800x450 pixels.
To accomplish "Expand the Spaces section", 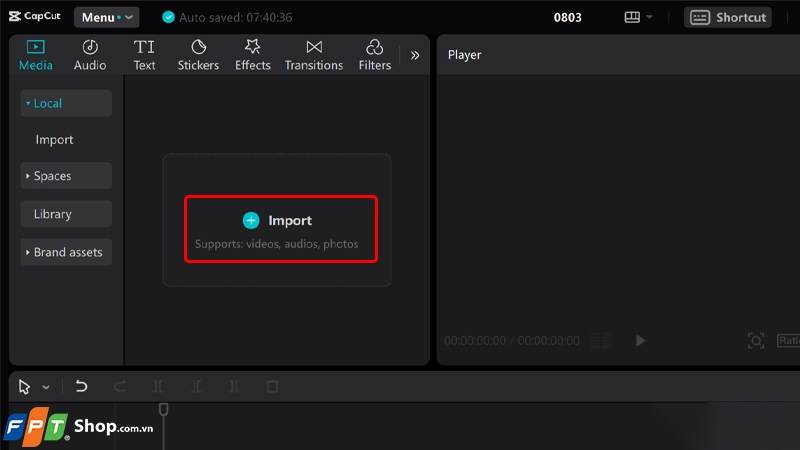I will click(66, 176).
